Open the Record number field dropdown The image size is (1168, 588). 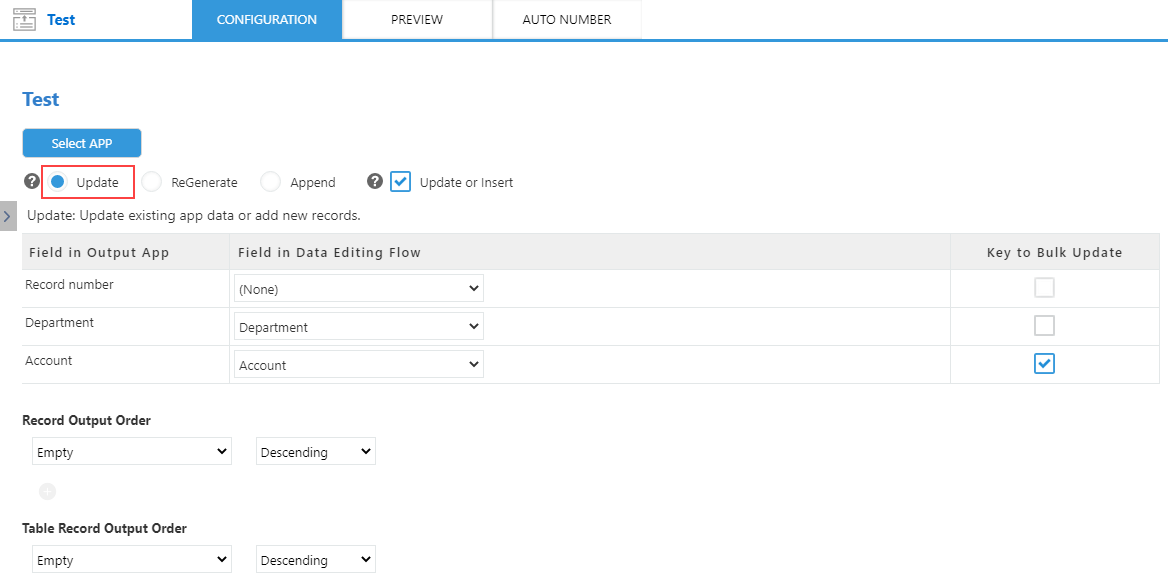[x=358, y=288]
